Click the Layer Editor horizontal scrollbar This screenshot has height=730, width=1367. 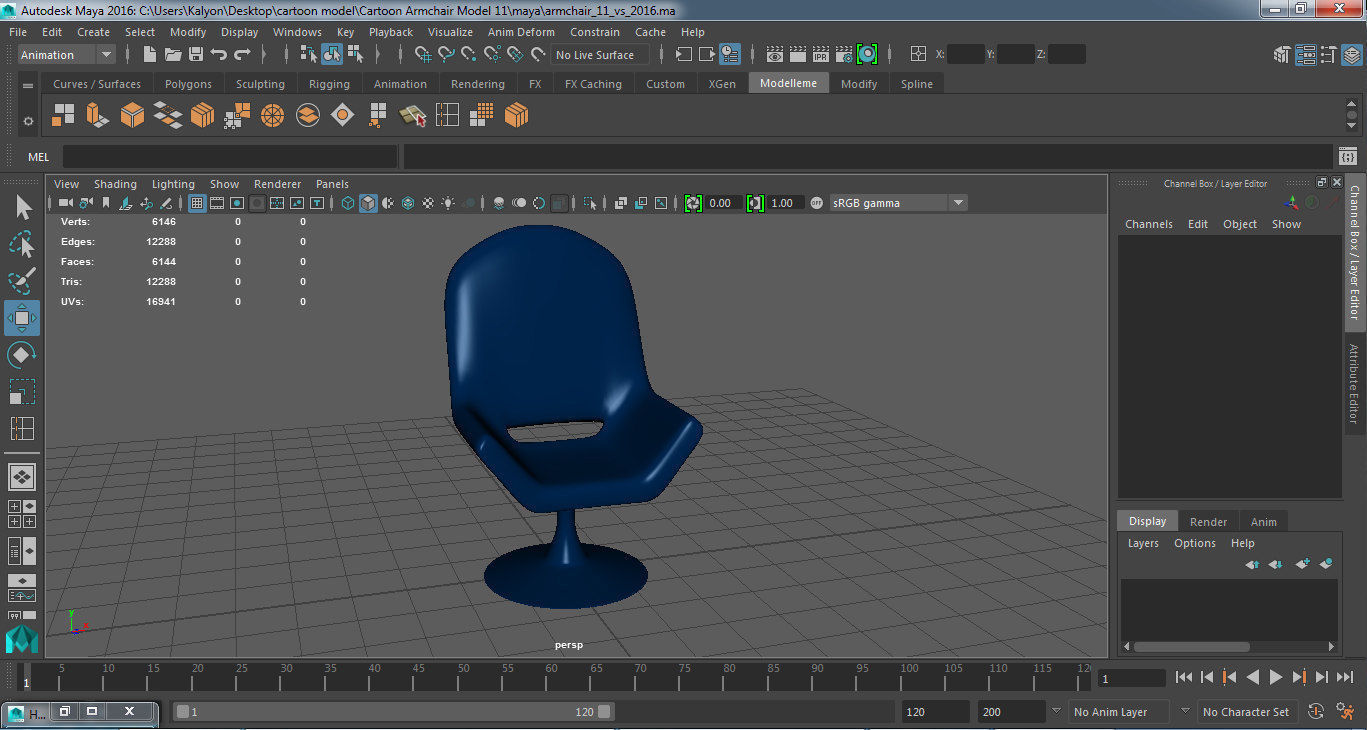pyautogui.click(x=1191, y=647)
